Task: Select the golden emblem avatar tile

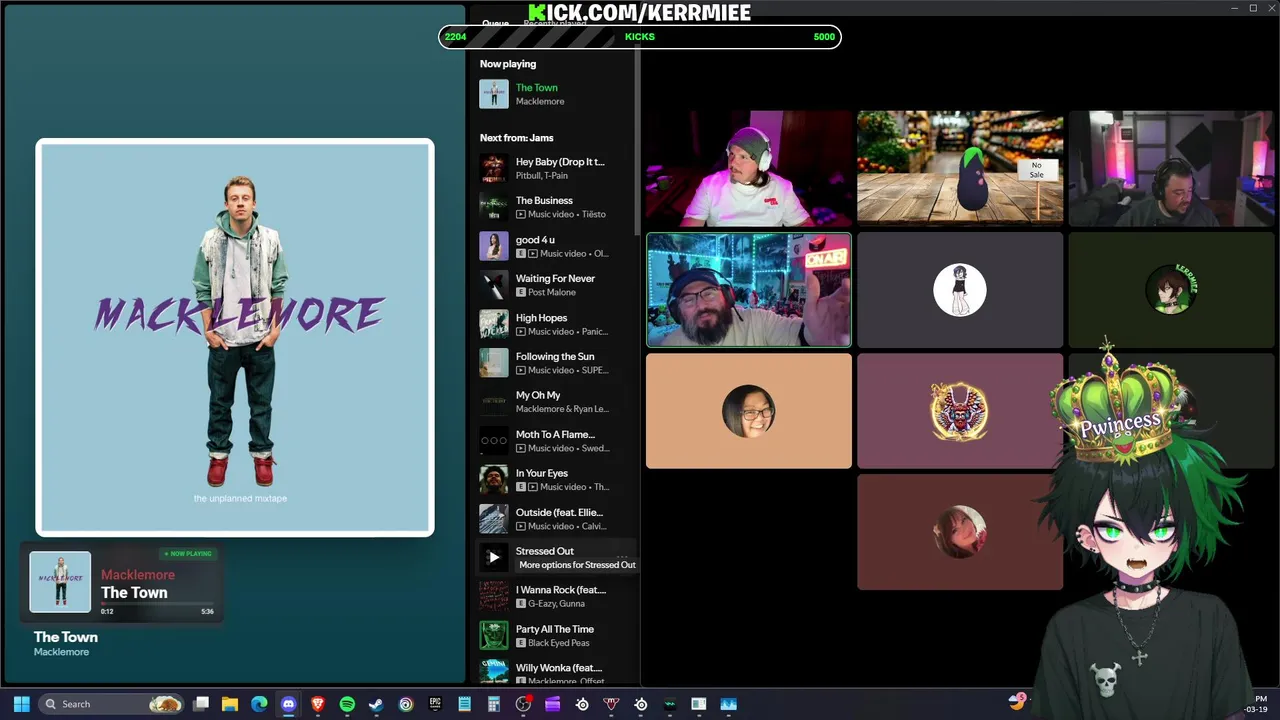Action: tap(960, 411)
